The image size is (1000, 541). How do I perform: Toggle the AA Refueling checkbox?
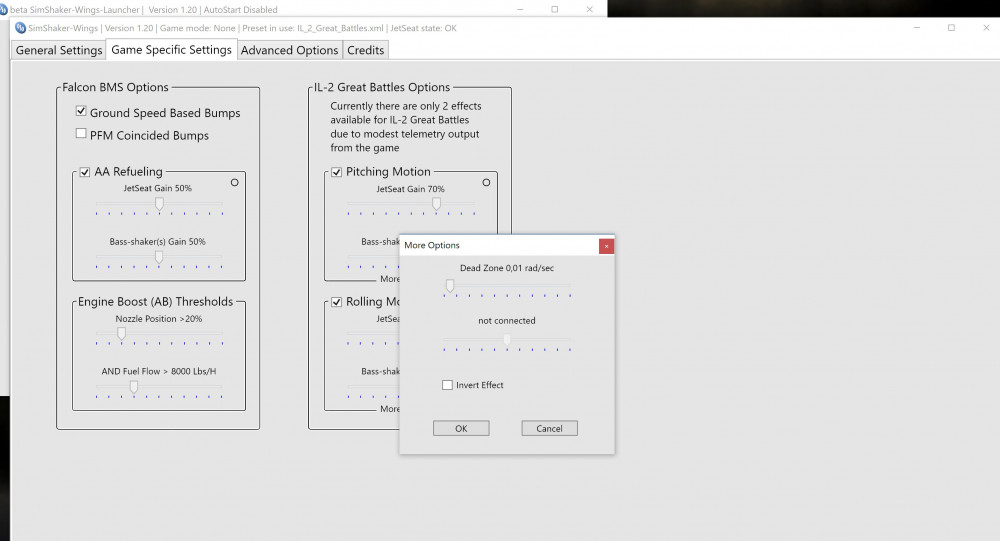point(85,172)
